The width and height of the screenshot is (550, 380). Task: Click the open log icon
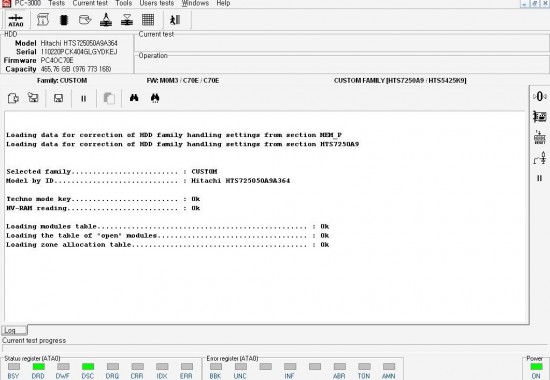[33, 98]
